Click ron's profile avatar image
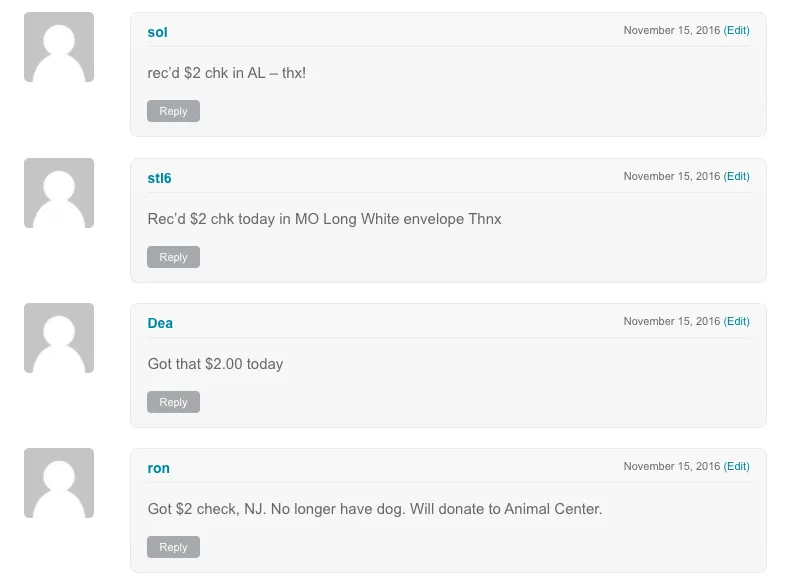Viewport: 787px width, 584px height. [59, 483]
